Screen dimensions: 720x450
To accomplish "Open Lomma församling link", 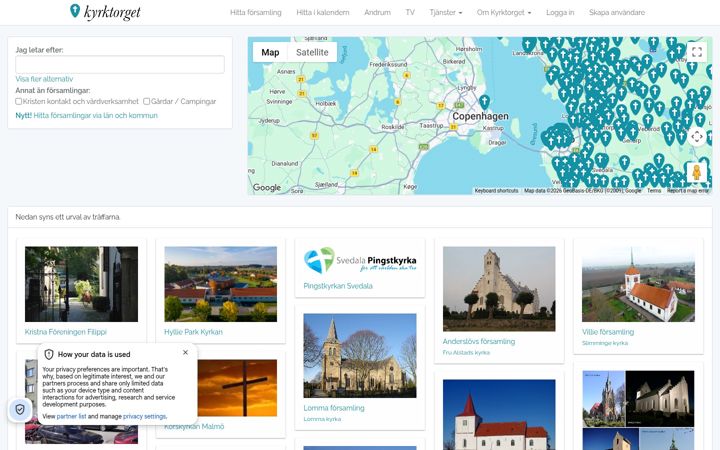I will coord(334,408).
